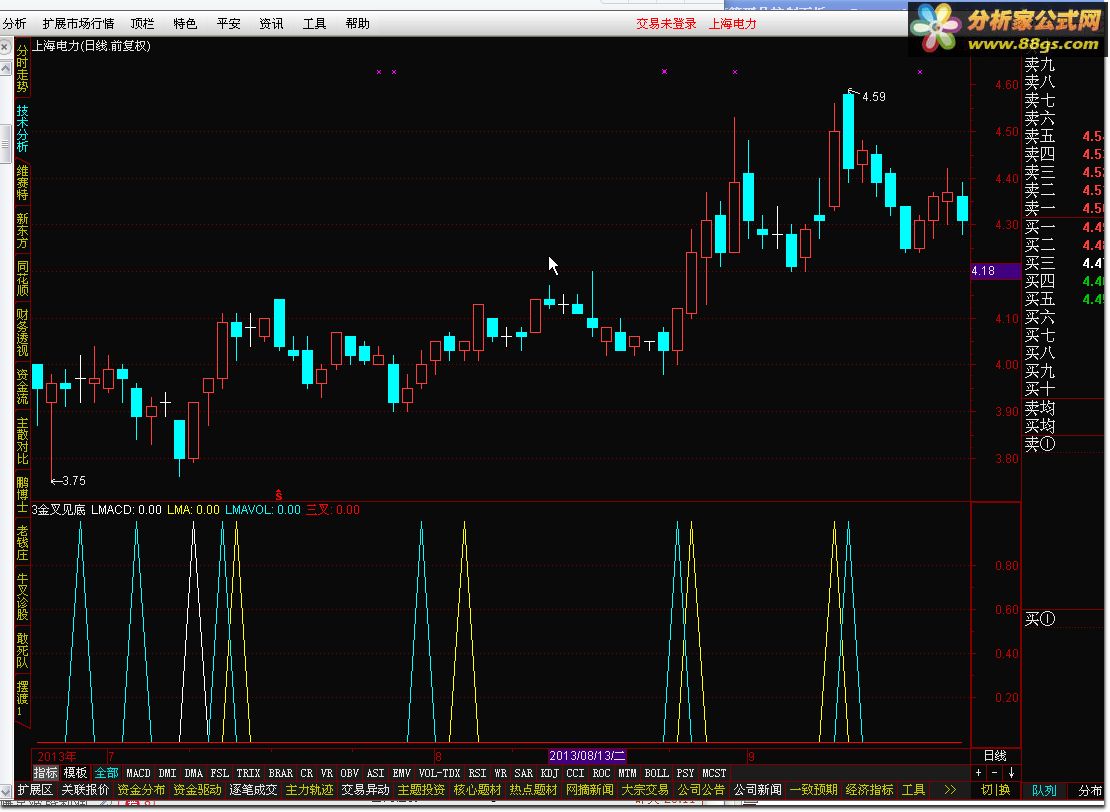
Task: Apply BOLL indicator
Action: [x=656, y=773]
